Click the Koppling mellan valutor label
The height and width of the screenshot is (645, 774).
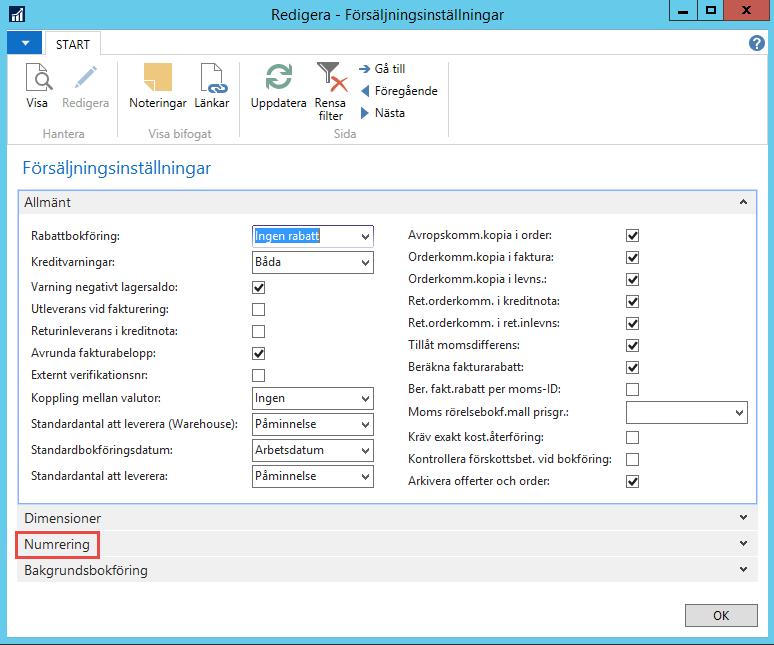click(x=96, y=398)
